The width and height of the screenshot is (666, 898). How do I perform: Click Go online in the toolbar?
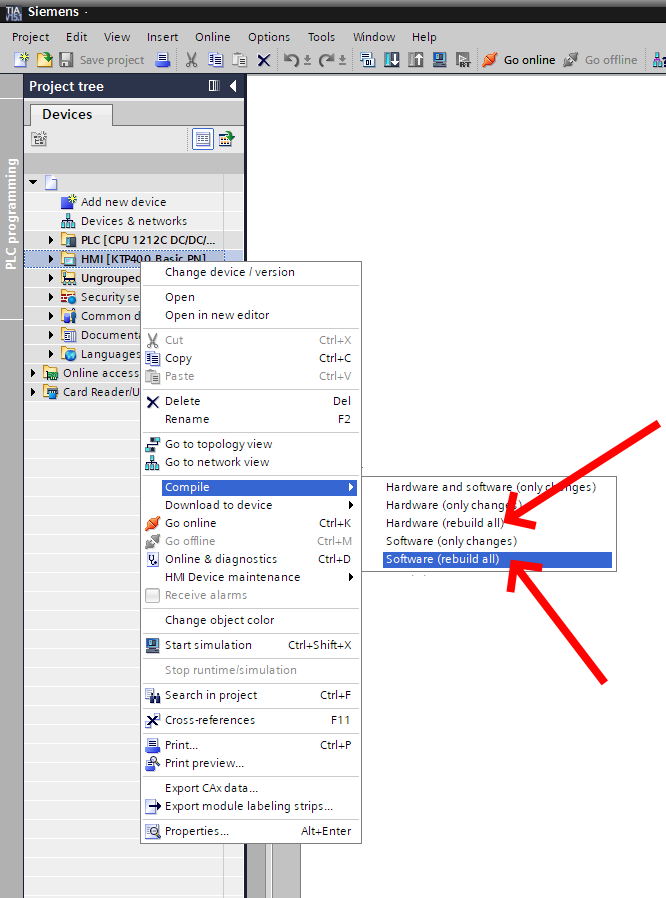click(x=519, y=60)
